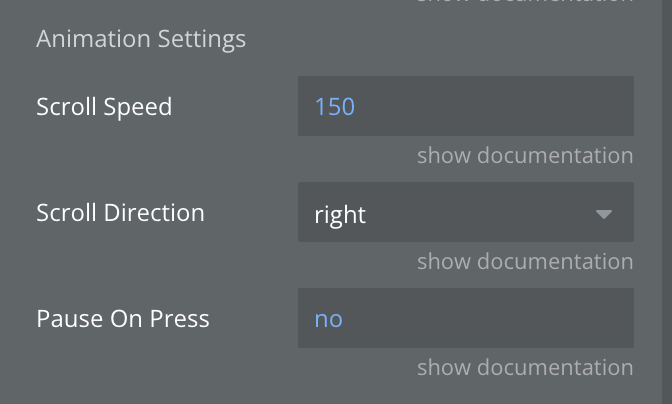This screenshot has height=404, width=672.
Task: Click the Animation Settings section header
Action: (141, 40)
